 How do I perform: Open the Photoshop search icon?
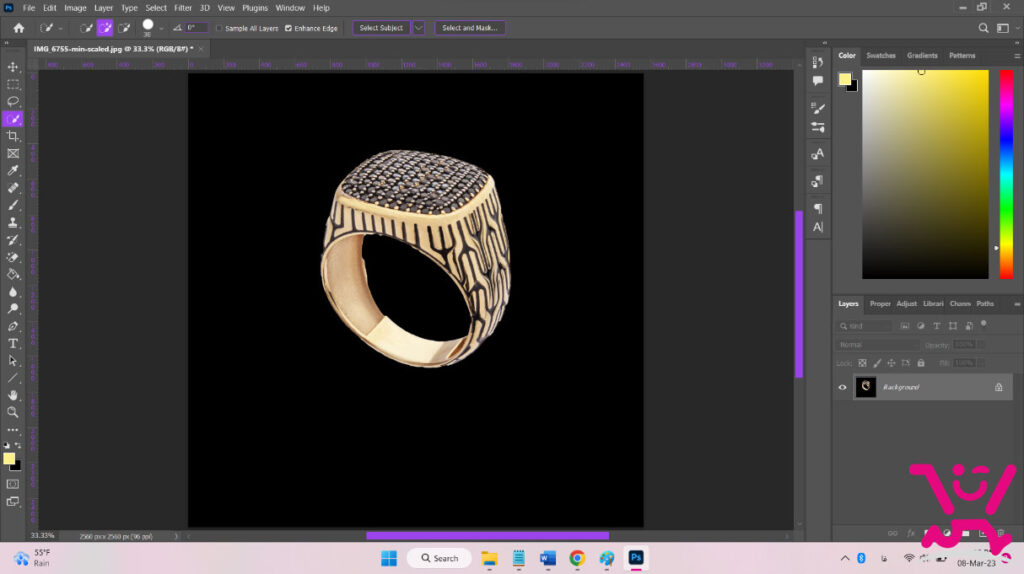point(983,28)
